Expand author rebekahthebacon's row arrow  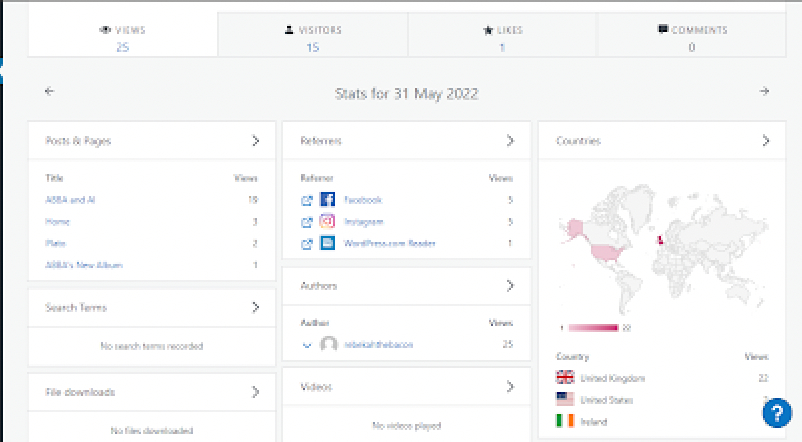tap(307, 345)
